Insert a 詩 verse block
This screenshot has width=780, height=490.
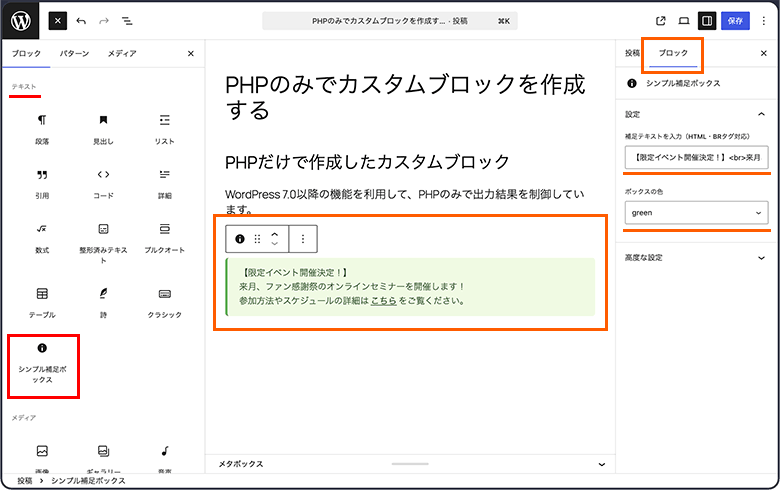(103, 302)
